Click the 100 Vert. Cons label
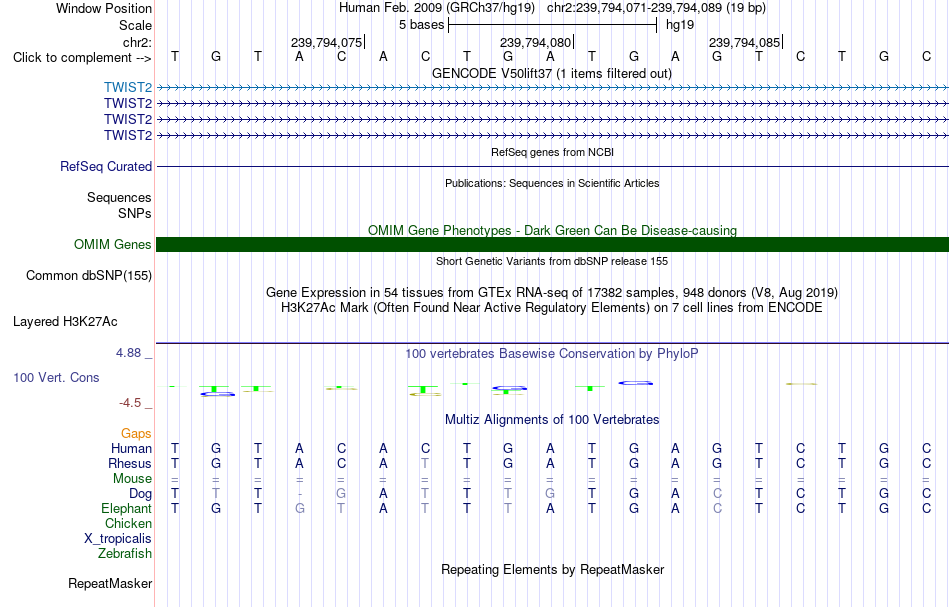950x607 pixels. tap(56, 377)
